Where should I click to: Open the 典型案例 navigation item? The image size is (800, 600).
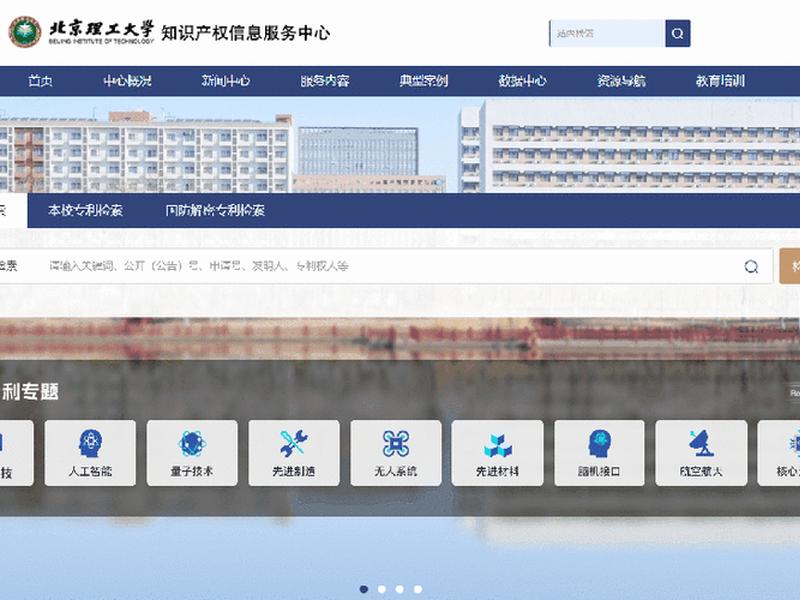(423, 81)
